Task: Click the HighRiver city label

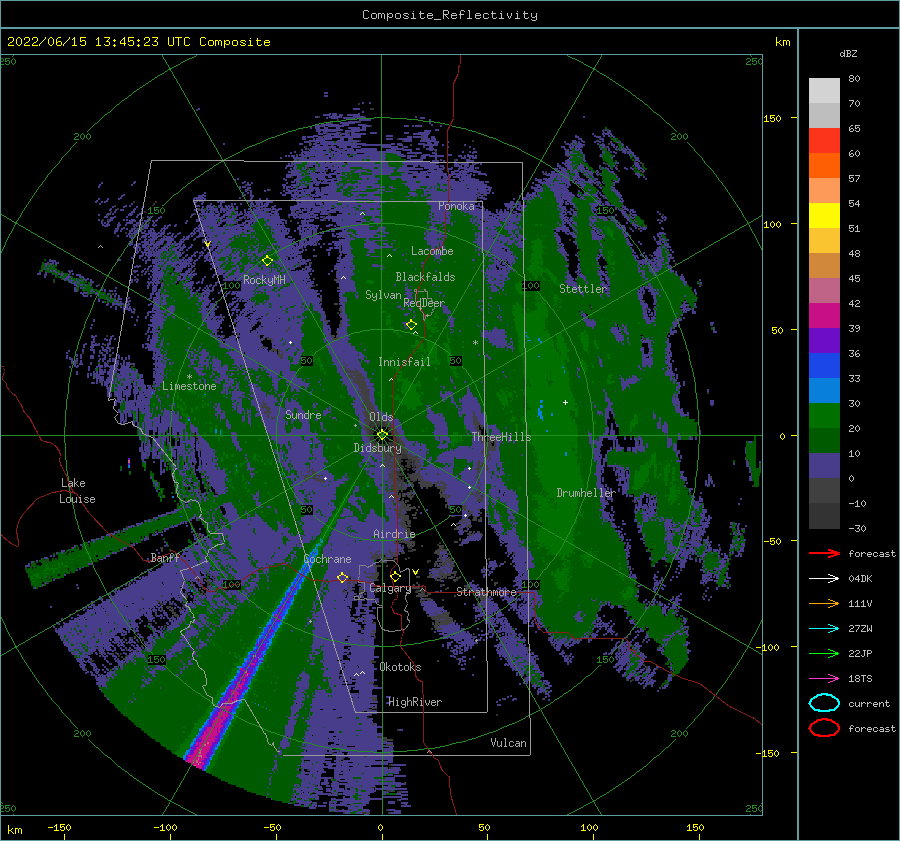Action: (x=415, y=702)
